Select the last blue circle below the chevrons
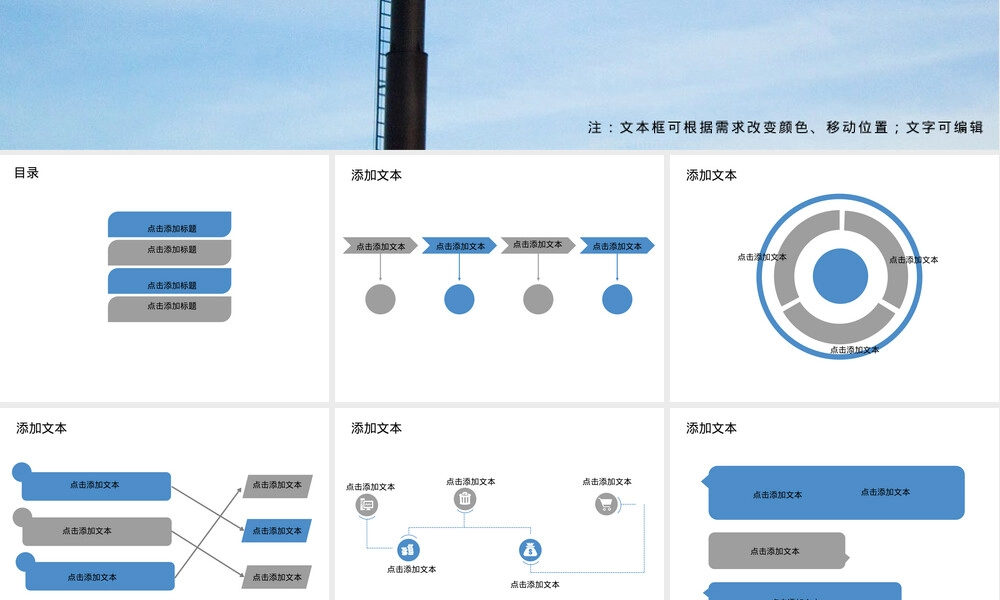 click(617, 299)
